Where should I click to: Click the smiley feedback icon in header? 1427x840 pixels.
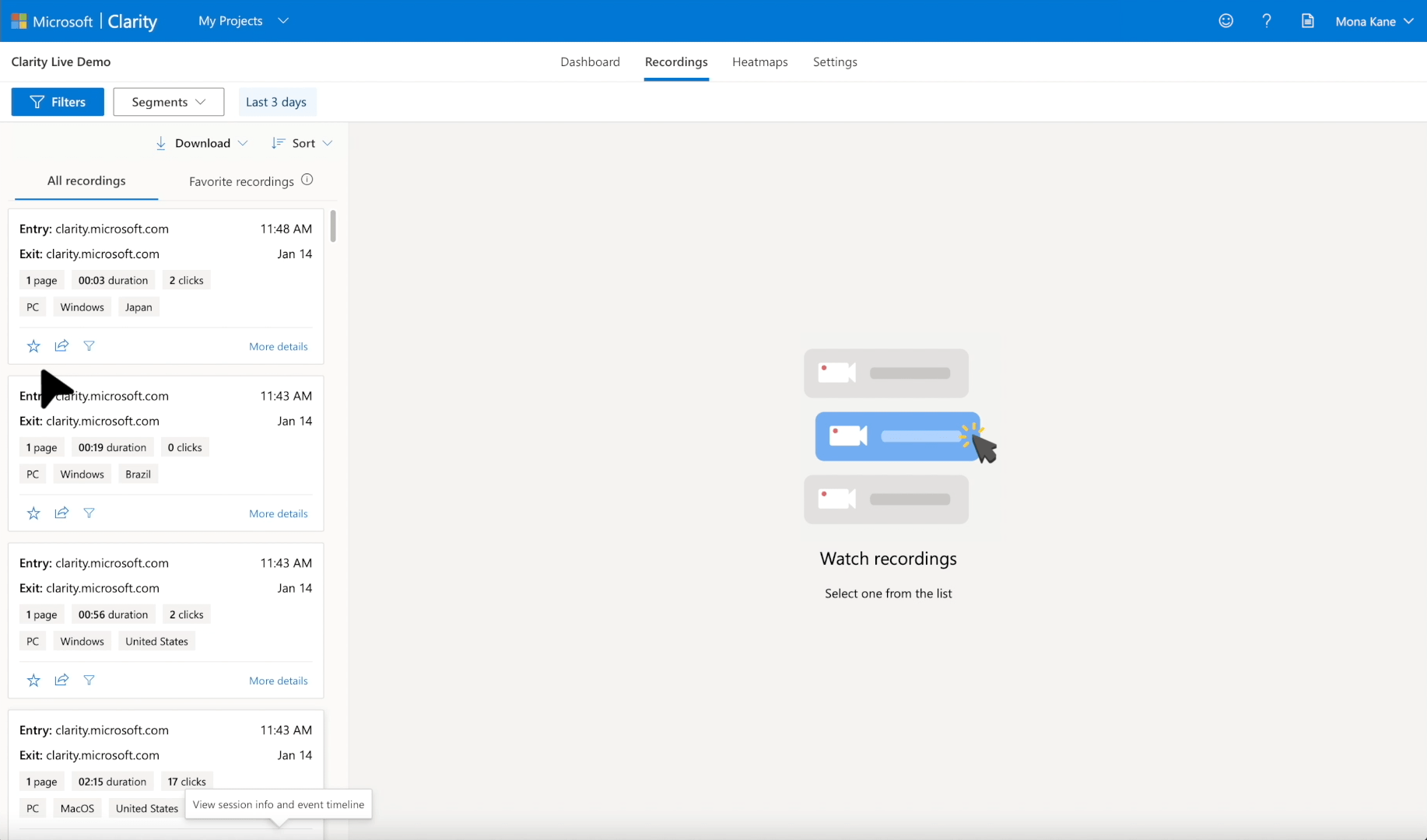[x=1225, y=21]
